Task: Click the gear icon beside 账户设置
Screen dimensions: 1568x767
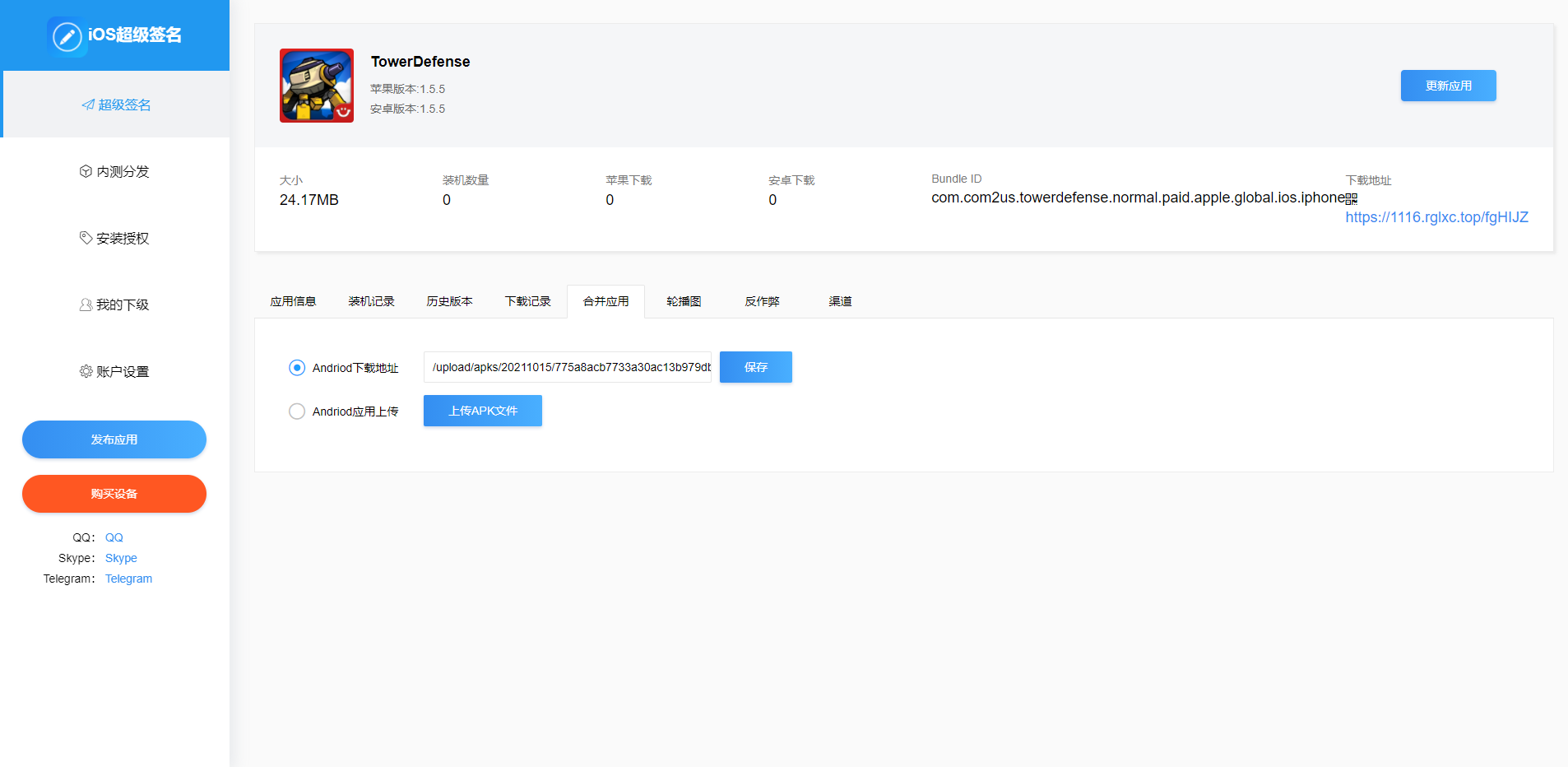Action: coord(86,371)
